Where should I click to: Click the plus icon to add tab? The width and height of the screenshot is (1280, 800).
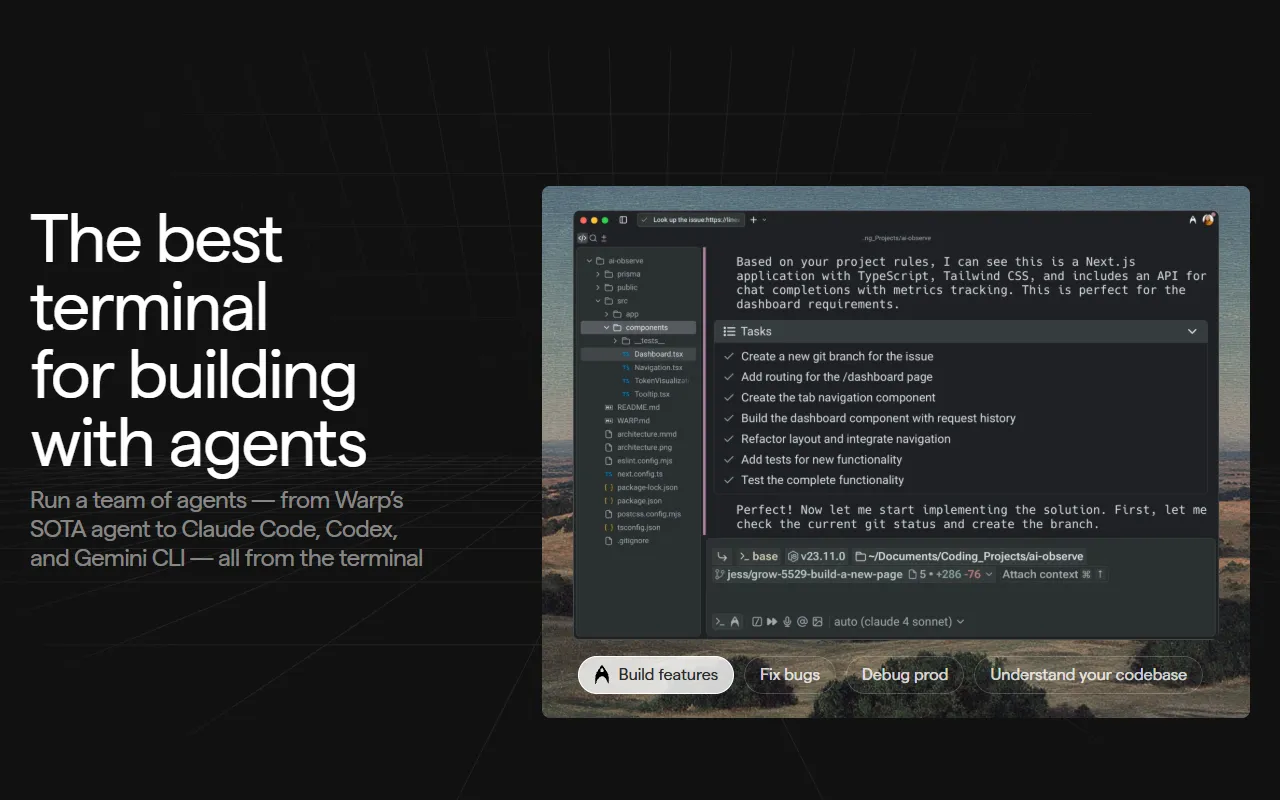[x=754, y=220]
